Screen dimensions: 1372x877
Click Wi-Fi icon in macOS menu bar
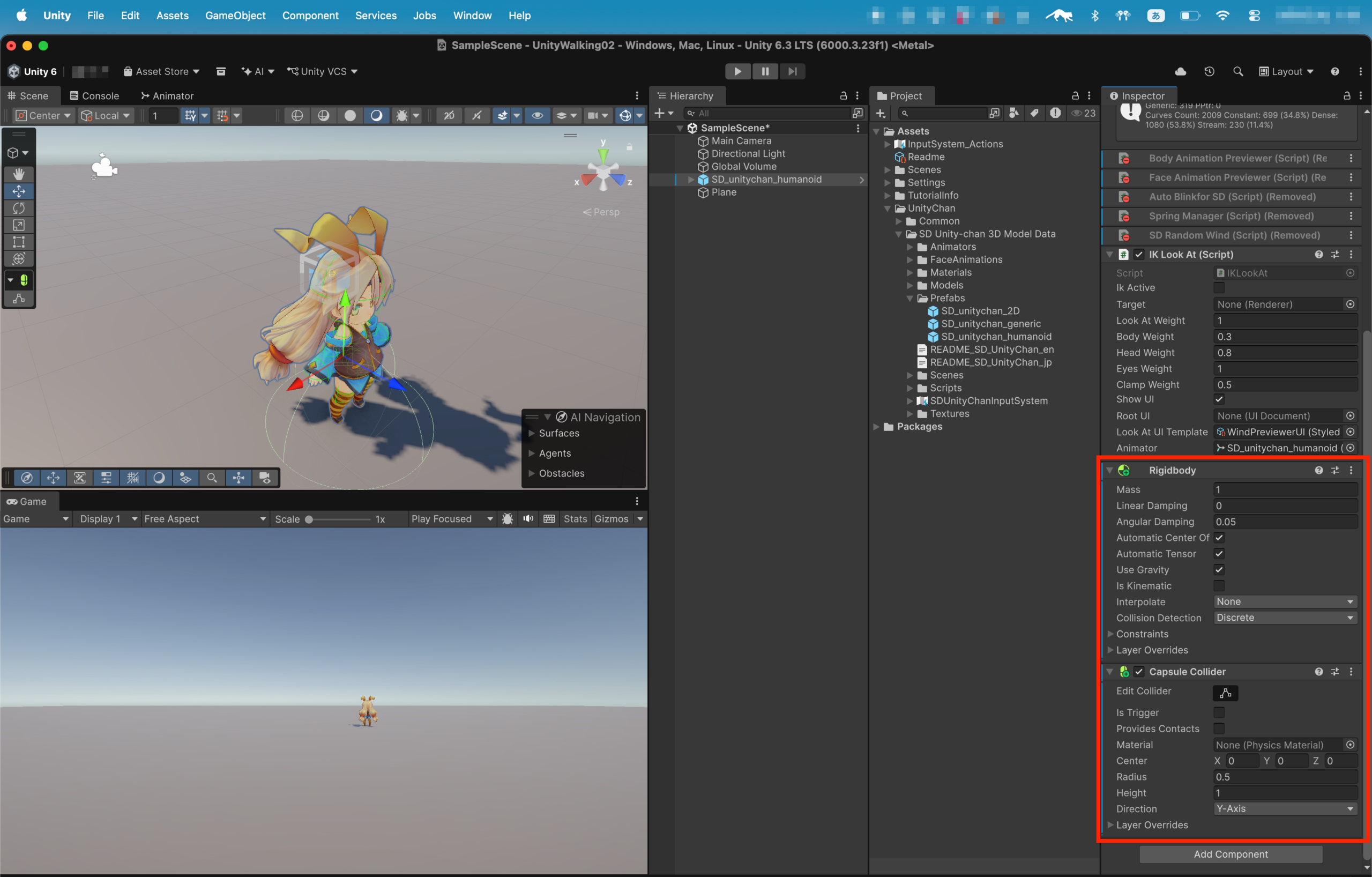(x=1221, y=16)
